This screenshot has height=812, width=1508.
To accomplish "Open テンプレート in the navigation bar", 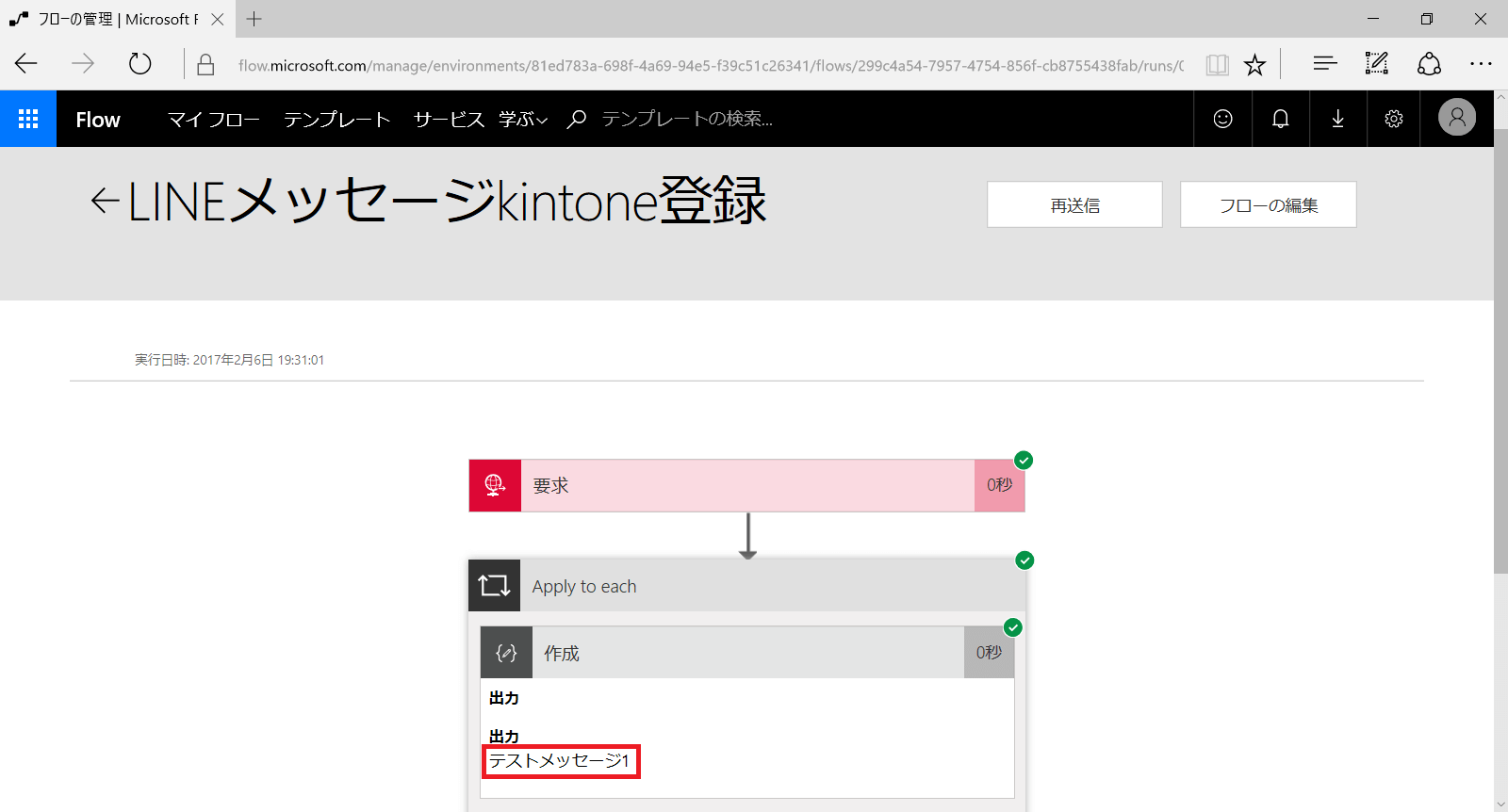I will coord(336,120).
